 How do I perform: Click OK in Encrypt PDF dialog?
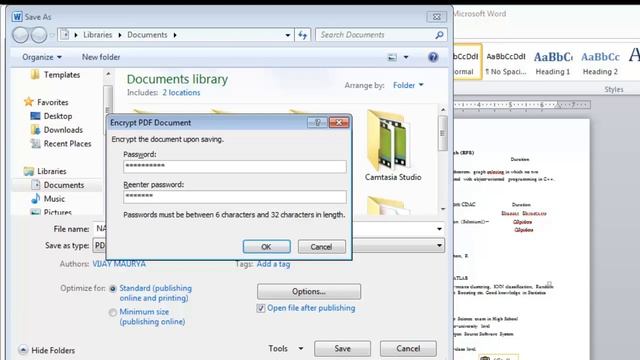pos(267,247)
